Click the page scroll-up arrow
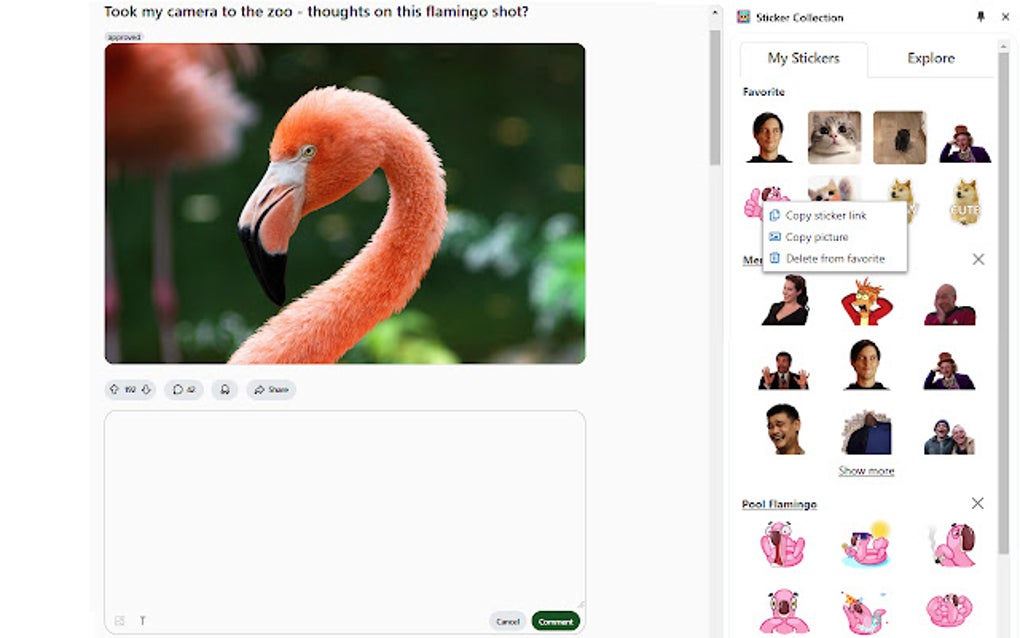Screen dimensions: 1020x638 tap(715, 12)
